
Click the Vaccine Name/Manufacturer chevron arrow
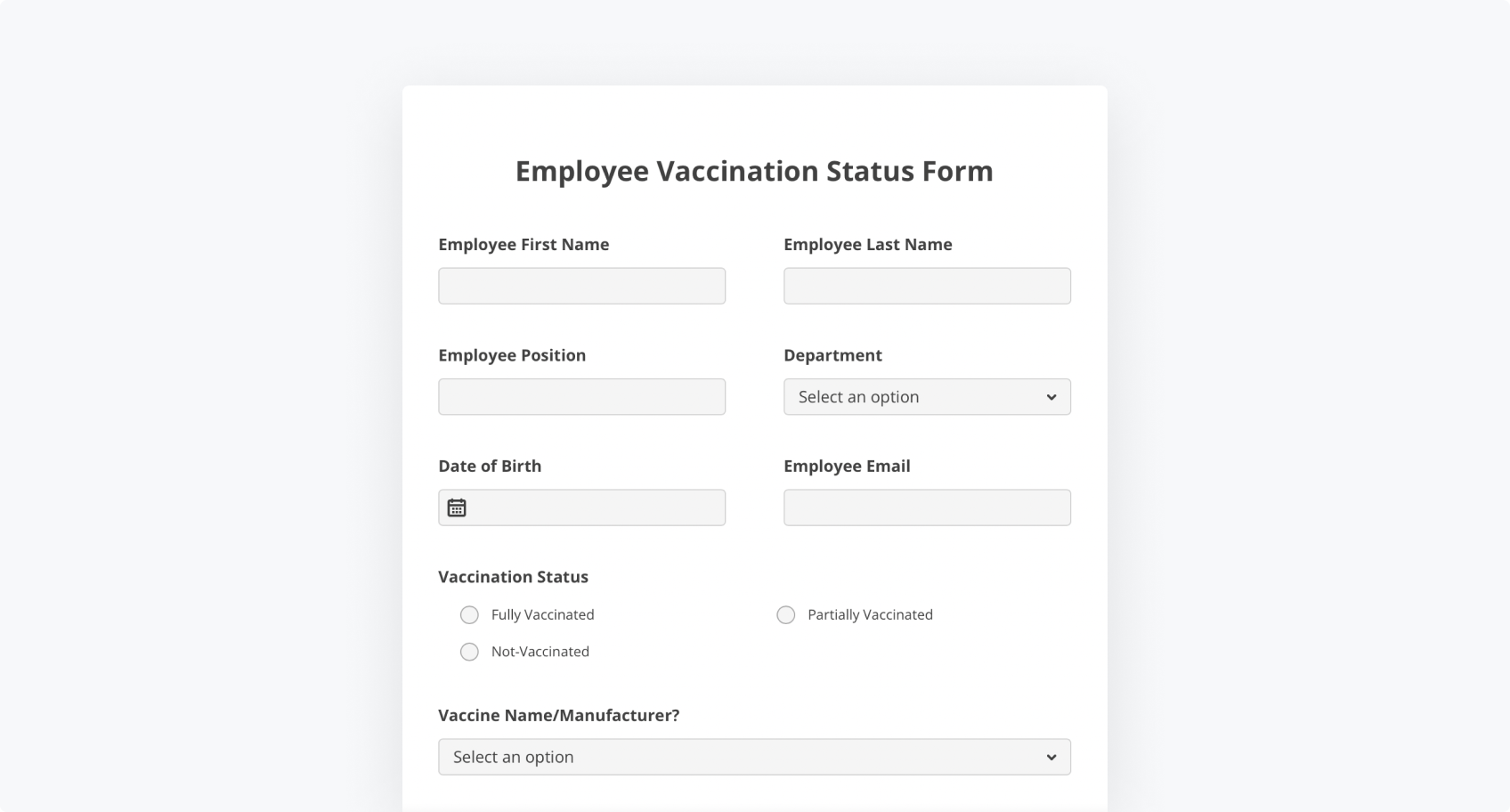[1051, 757]
